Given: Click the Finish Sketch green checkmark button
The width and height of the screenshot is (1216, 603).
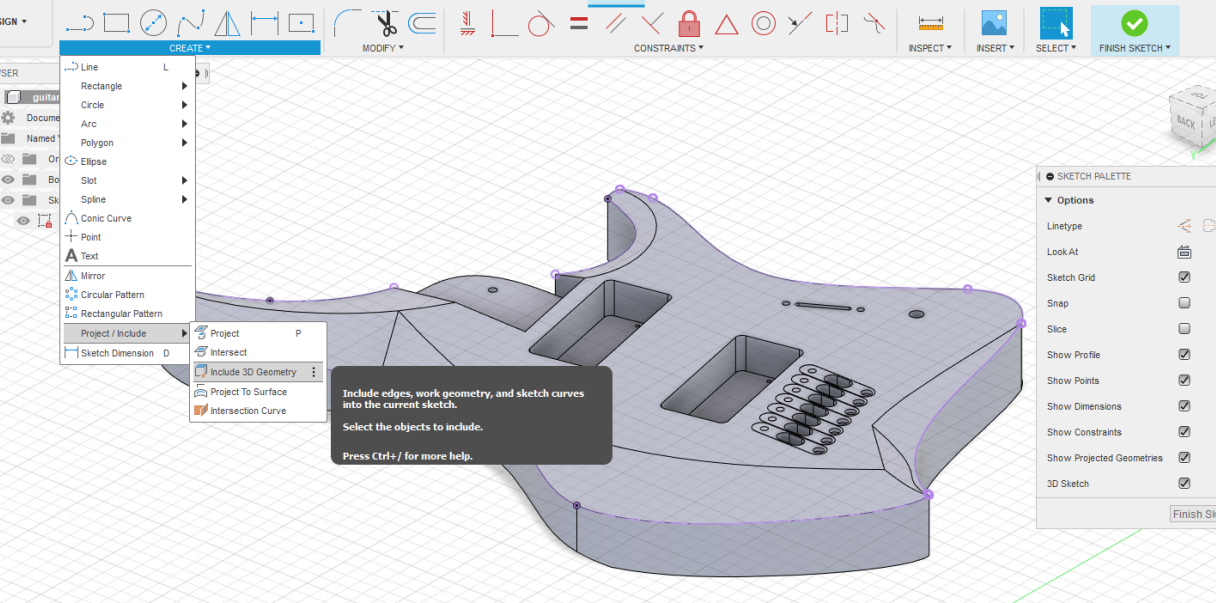Looking at the screenshot, I should (x=1134, y=23).
